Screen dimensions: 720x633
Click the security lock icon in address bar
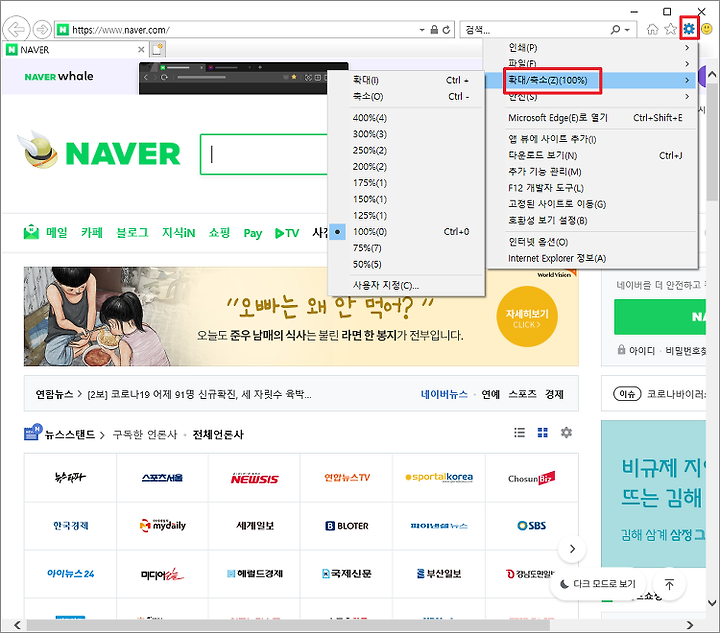point(434,30)
